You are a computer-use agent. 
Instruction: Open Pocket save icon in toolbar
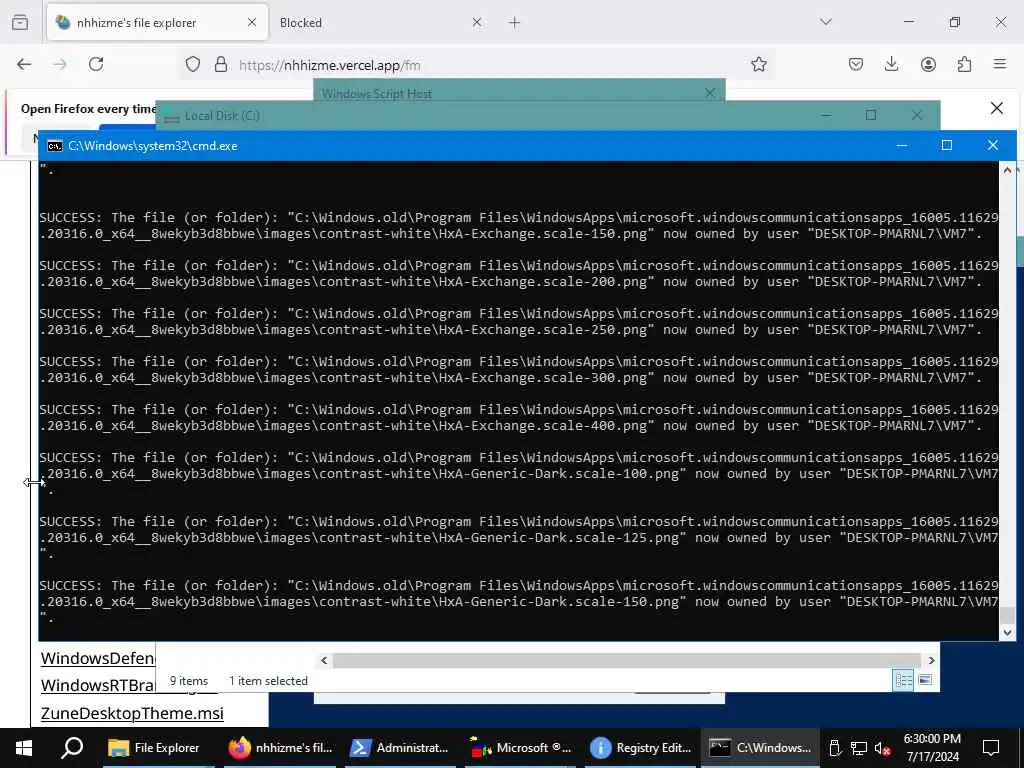click(x=856, y=64)
